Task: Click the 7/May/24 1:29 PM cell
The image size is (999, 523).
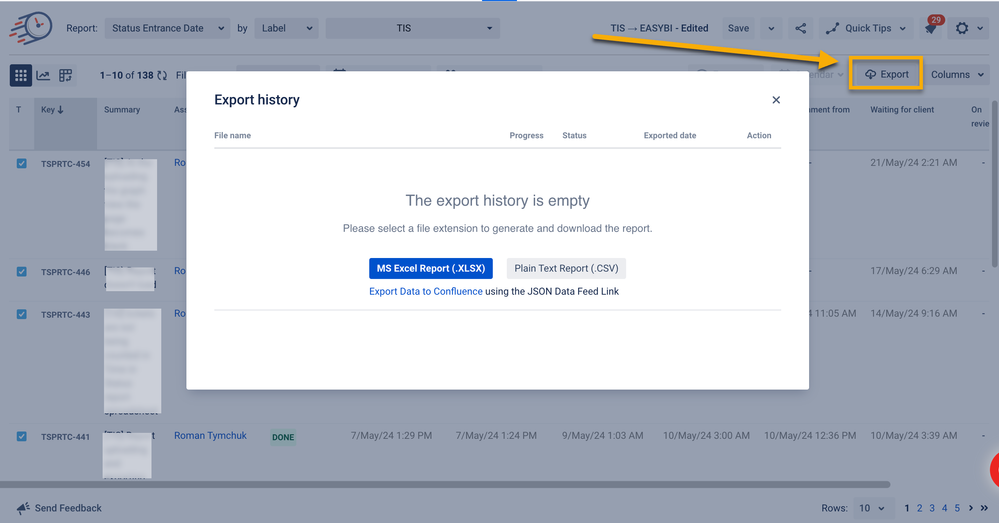Action: 391,436
